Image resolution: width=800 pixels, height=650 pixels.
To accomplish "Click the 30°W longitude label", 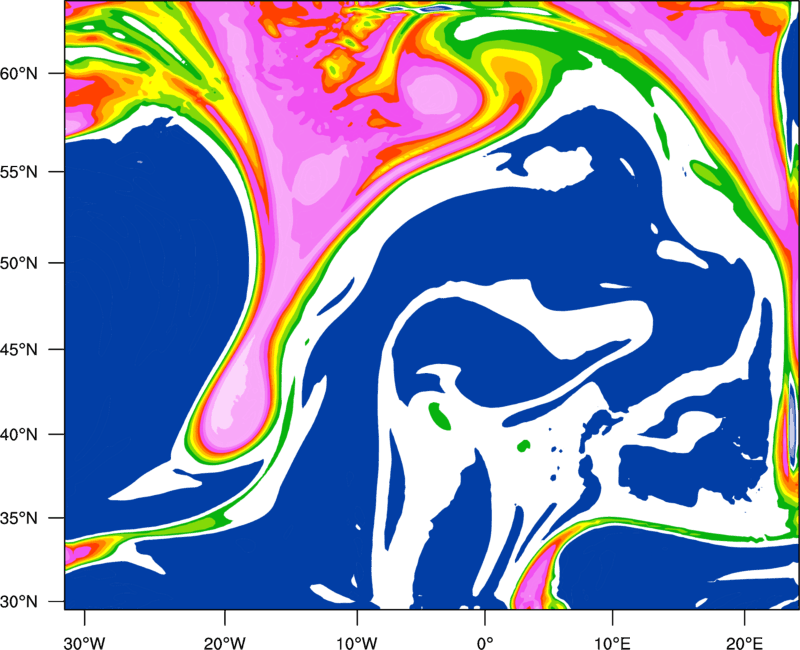I will point(84,643).
